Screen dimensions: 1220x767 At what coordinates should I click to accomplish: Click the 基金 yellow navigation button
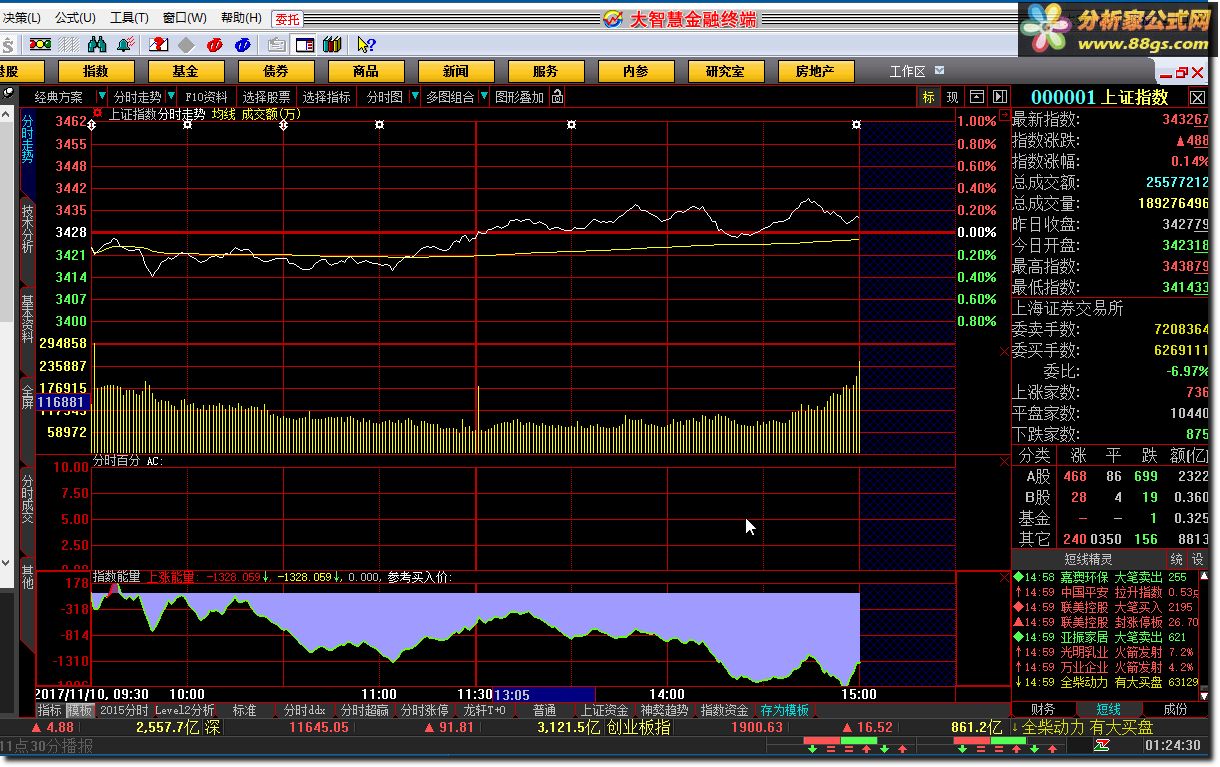pos(186,71)
